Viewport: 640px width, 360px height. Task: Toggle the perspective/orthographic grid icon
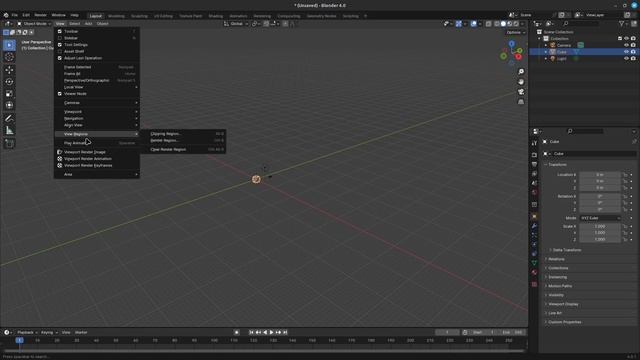click(x=521, y=102)
